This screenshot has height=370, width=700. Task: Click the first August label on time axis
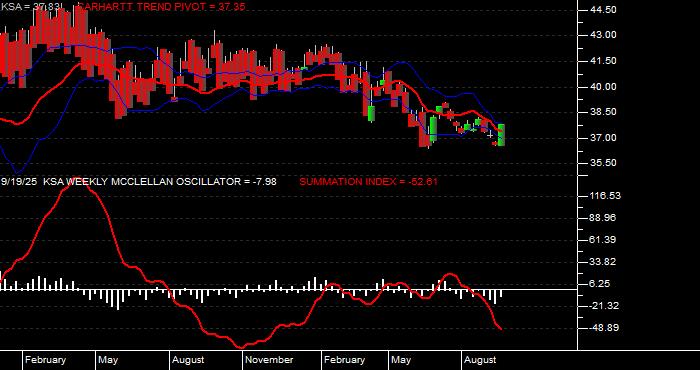click(x=188, y=360)
